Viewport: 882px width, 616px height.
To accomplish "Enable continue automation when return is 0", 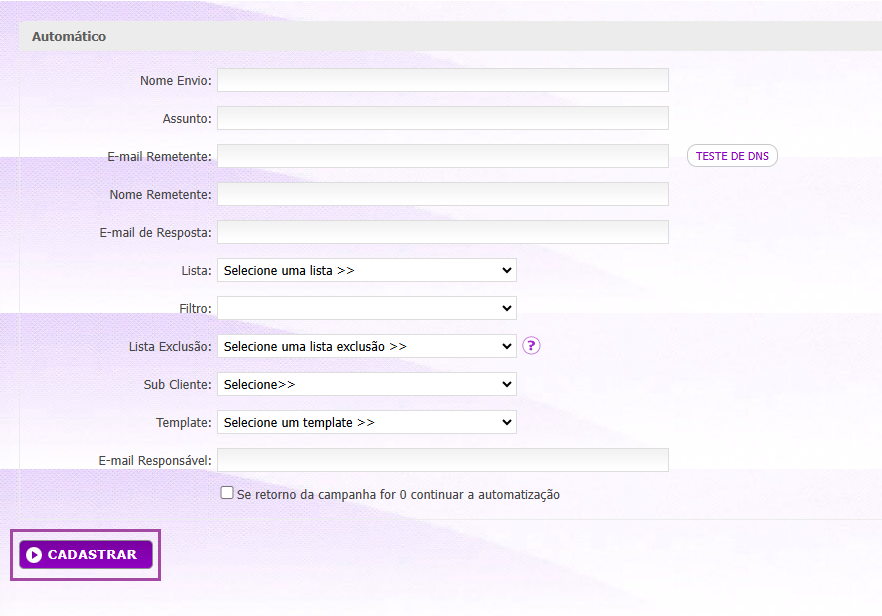I will pos(227,493).
